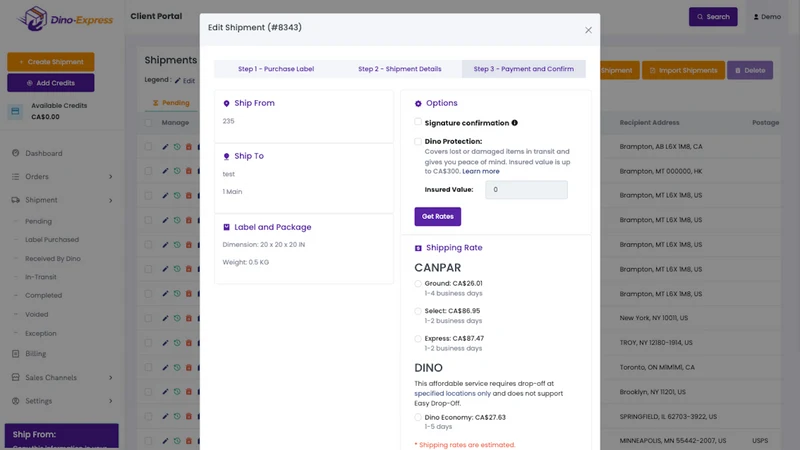This screenshot has width=800, height=450.
Task: Open Step 1 - Purchase Label tab
Action: coord(276,69)
